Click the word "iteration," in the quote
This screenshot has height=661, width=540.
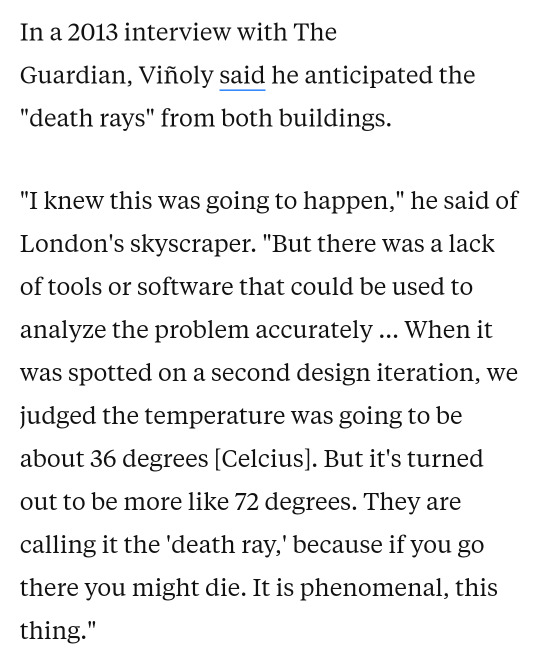pos(428,373)
